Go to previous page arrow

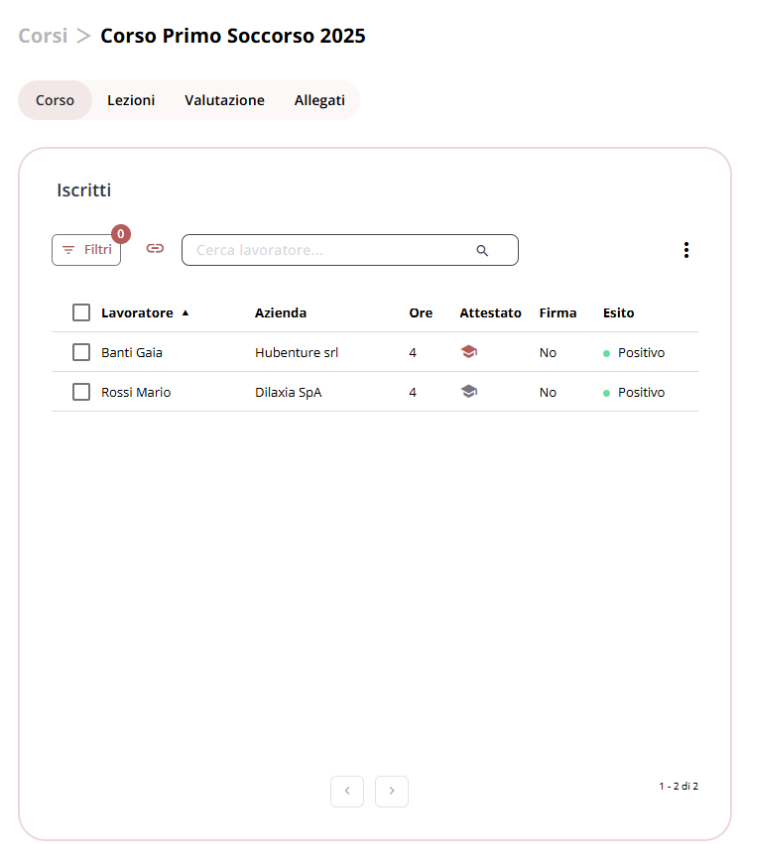347,791
